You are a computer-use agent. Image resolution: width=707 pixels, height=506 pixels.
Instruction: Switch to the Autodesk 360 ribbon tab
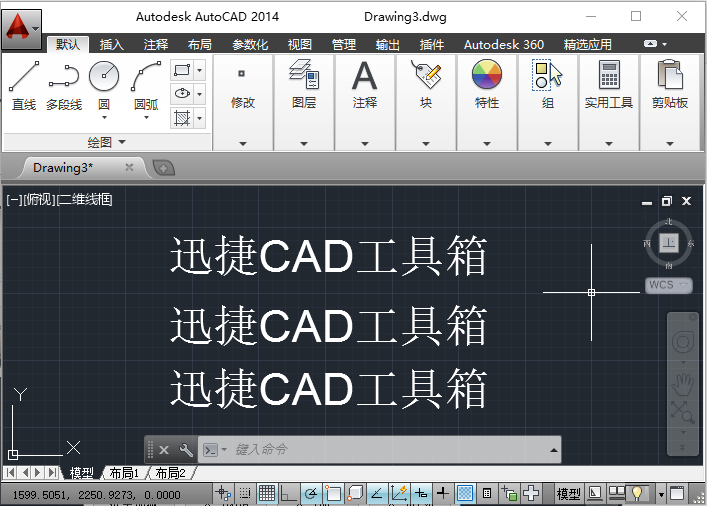point(504,45)
